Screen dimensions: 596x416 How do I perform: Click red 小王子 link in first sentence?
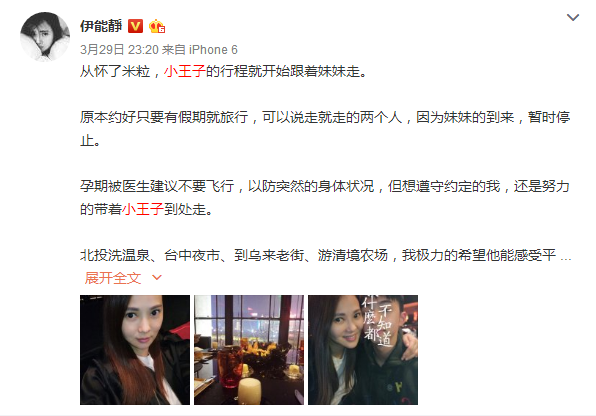(185, 71)
